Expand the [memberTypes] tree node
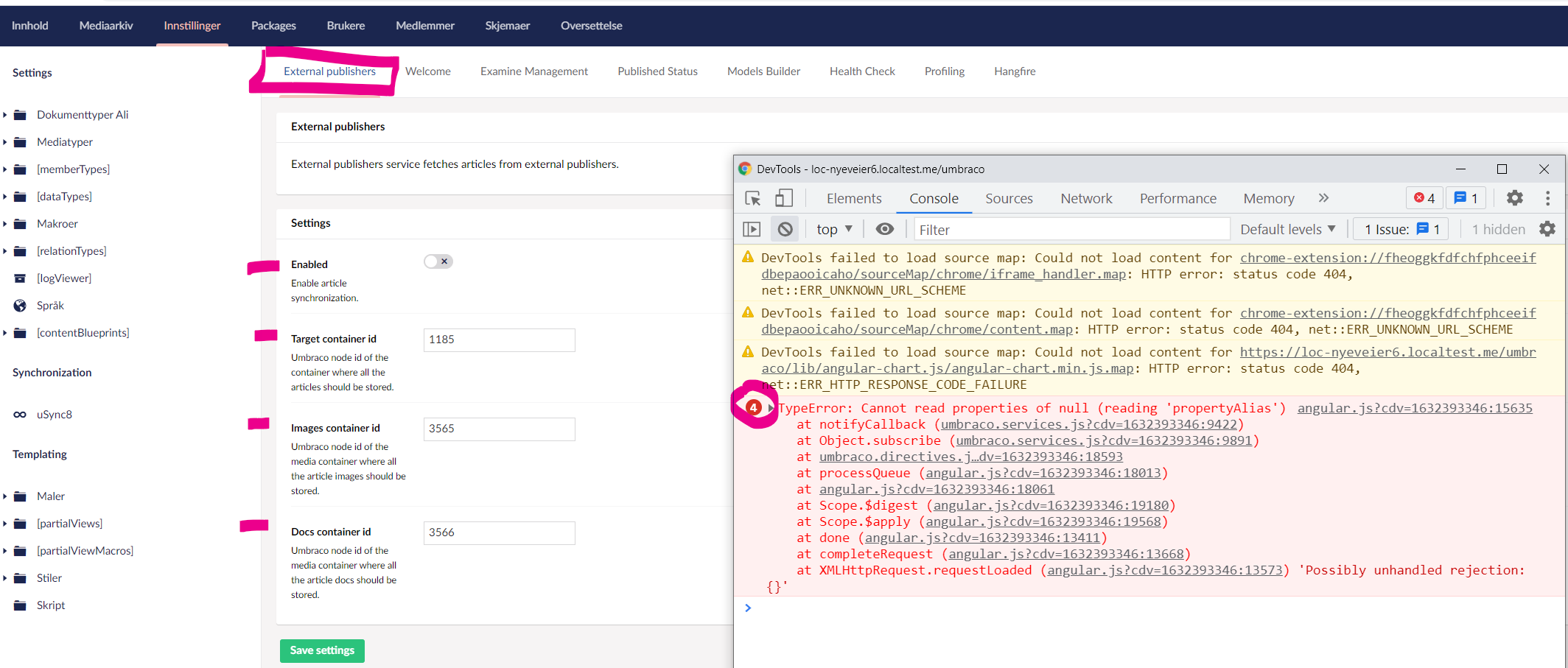Viewport: 1568px width, 668px height. coord(4,169)
